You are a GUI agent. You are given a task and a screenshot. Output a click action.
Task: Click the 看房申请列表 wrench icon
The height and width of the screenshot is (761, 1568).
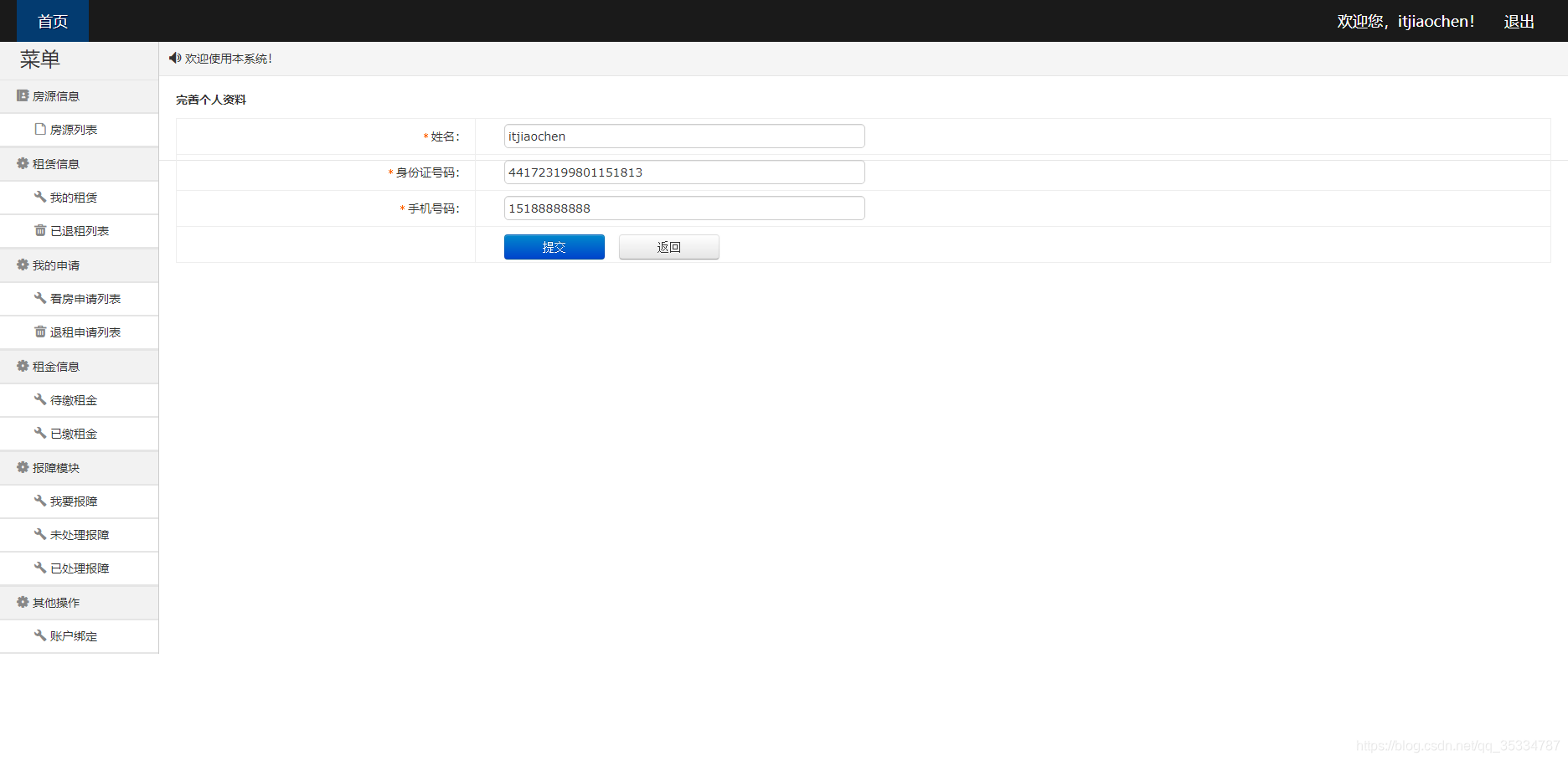[40, 298]
